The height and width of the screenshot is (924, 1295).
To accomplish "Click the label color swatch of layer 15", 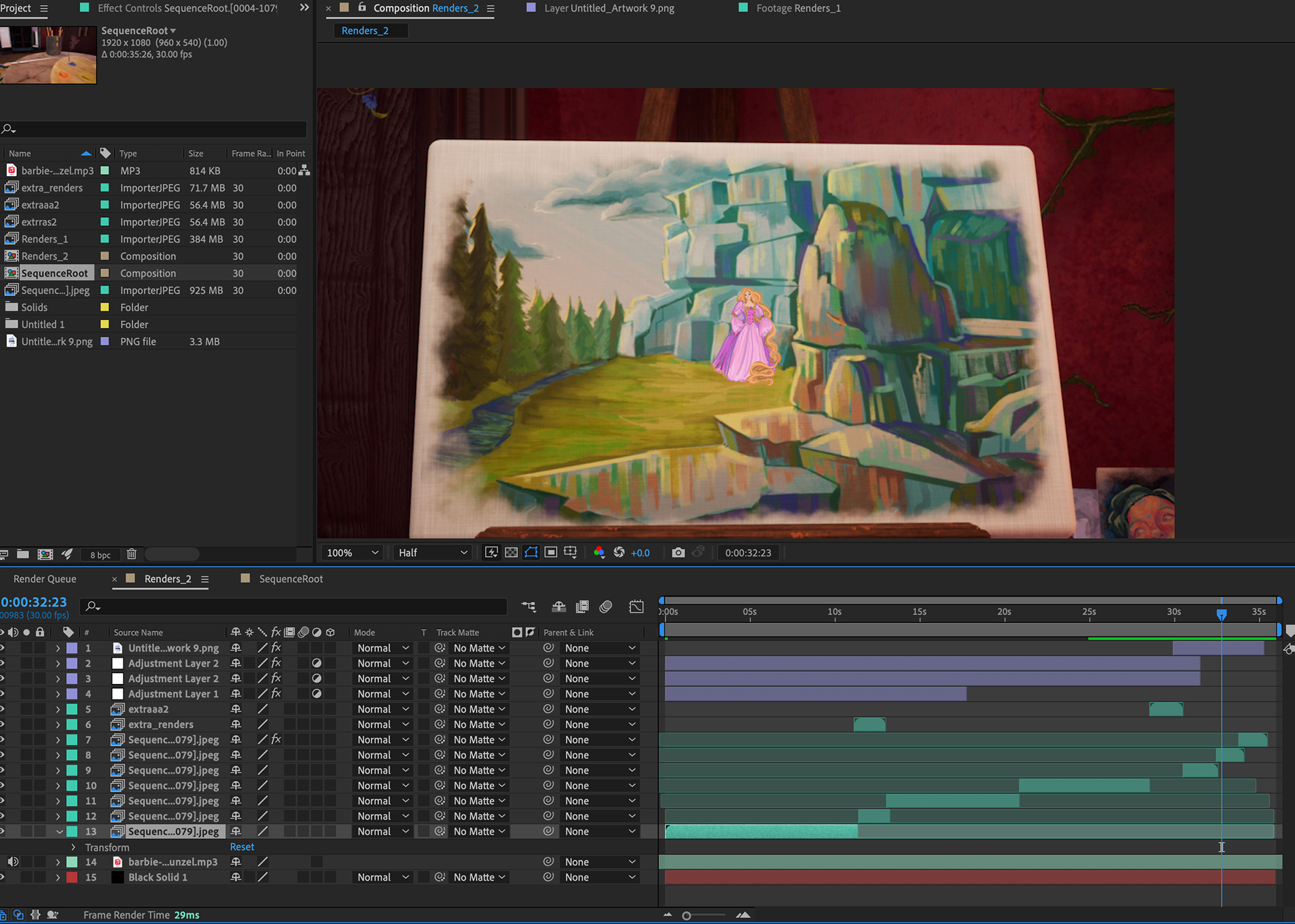I will coord(71,877).
